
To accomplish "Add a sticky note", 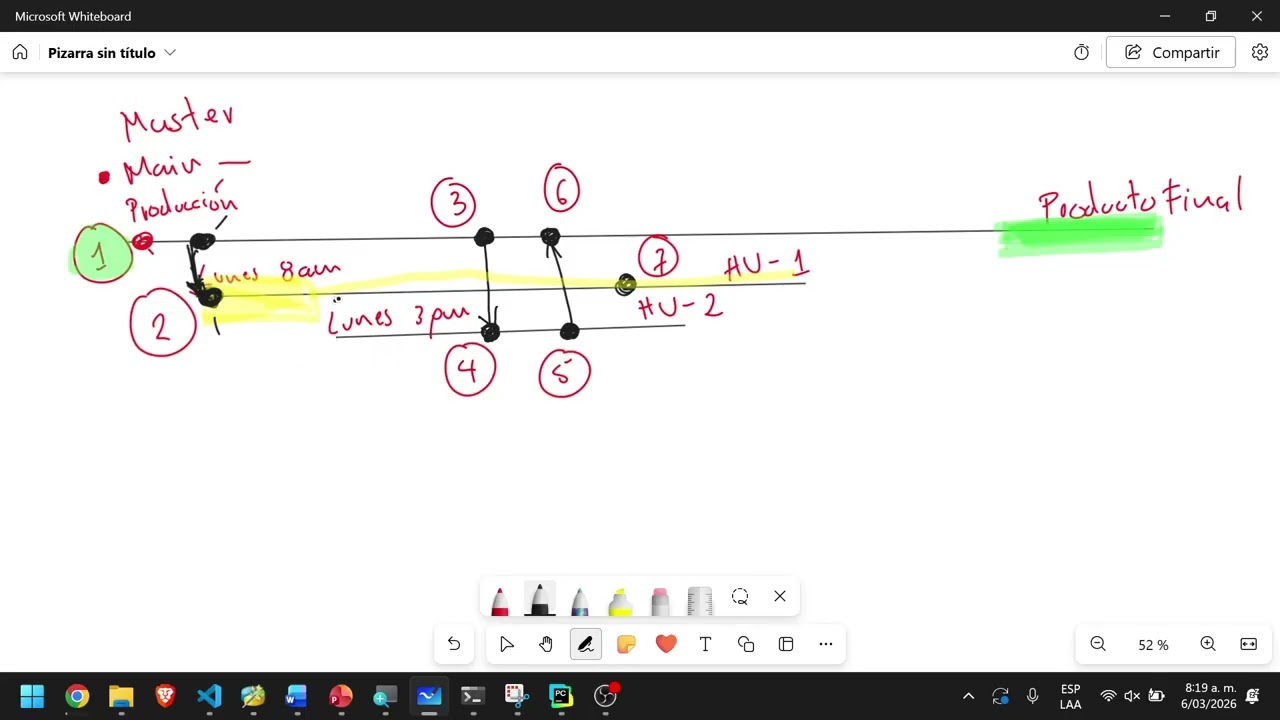I will click(626, 645).
